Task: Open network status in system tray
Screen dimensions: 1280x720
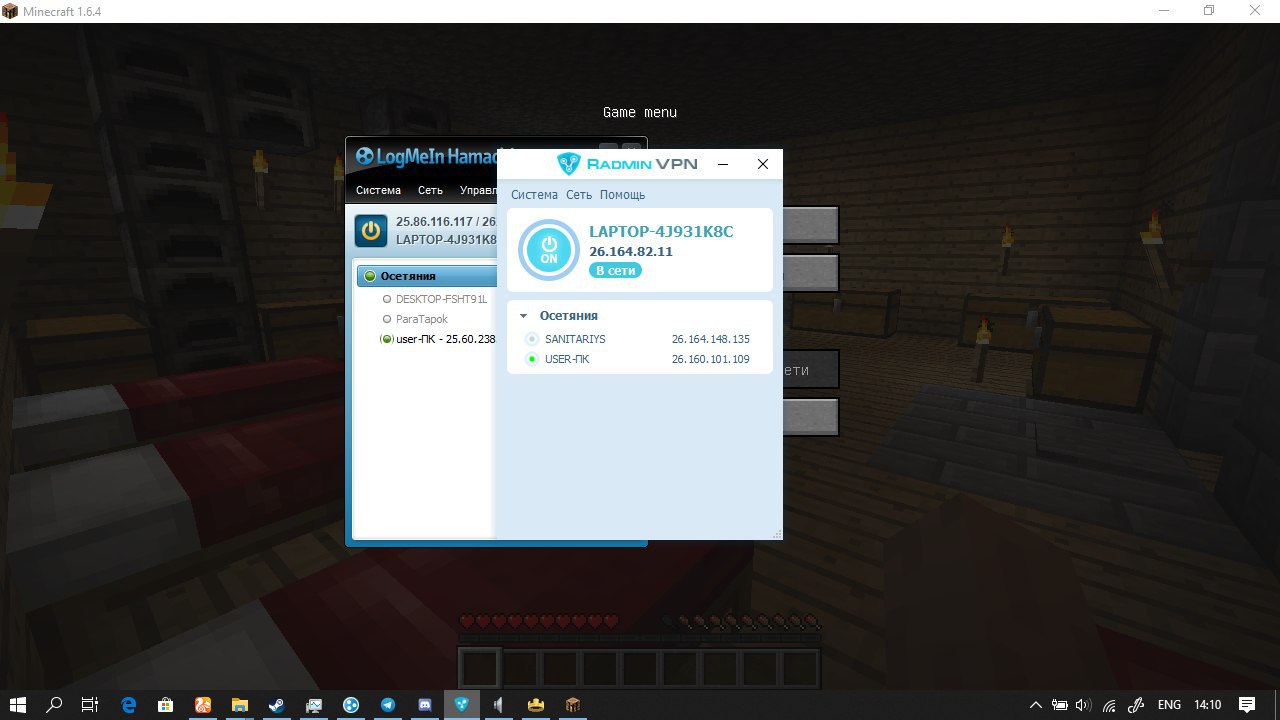Action: [1110, 704]
